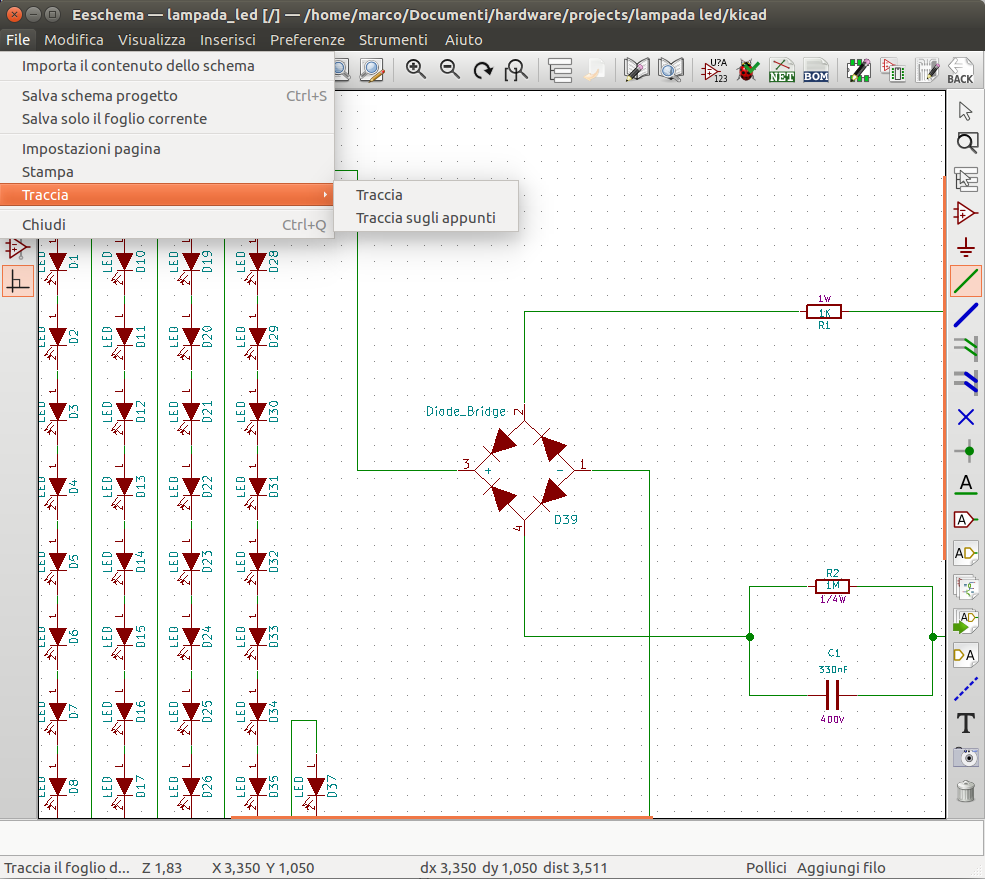Viewport: 985px width, 879px height.
Task: Pick the Place power port tool
Action: tap(966, 247)
